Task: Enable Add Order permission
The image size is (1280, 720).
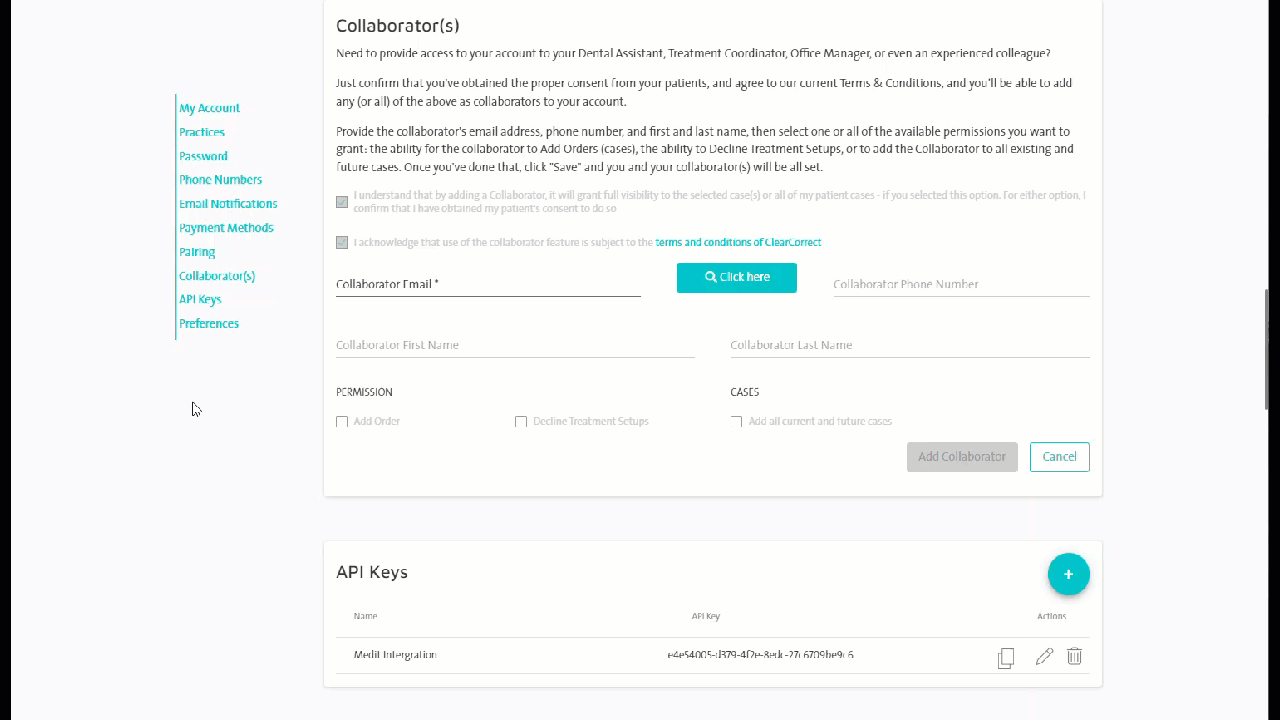Action: pyautogui.click(x=342, y=422)
